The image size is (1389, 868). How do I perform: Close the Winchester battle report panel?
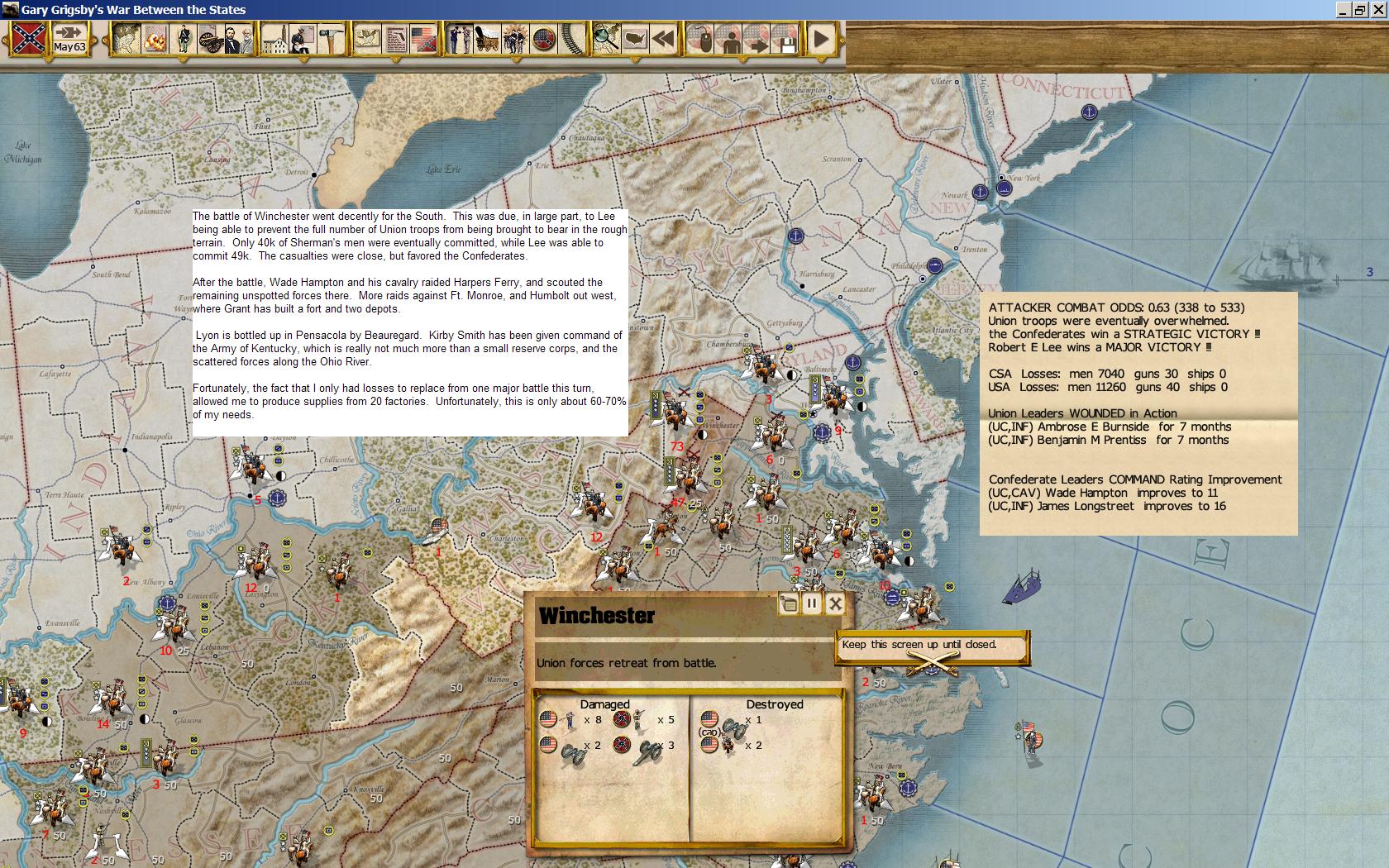[835, 603]
